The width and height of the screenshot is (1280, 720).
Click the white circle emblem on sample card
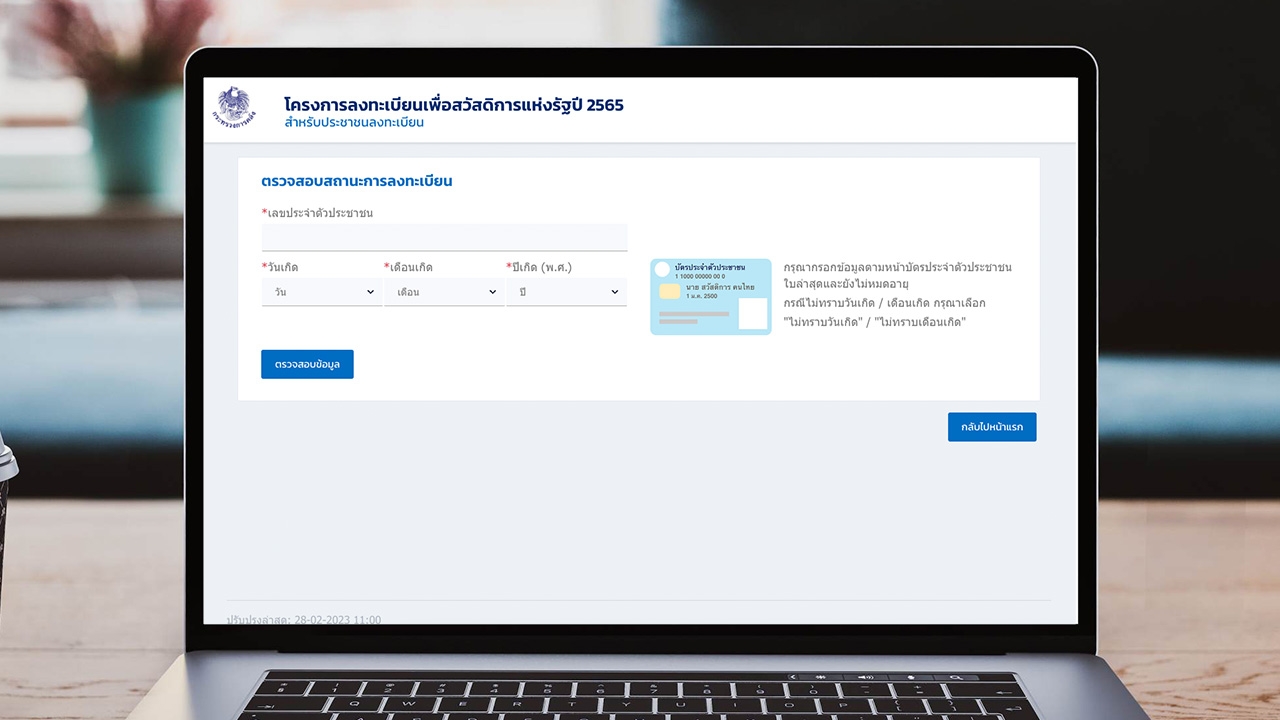coord(662,269)
